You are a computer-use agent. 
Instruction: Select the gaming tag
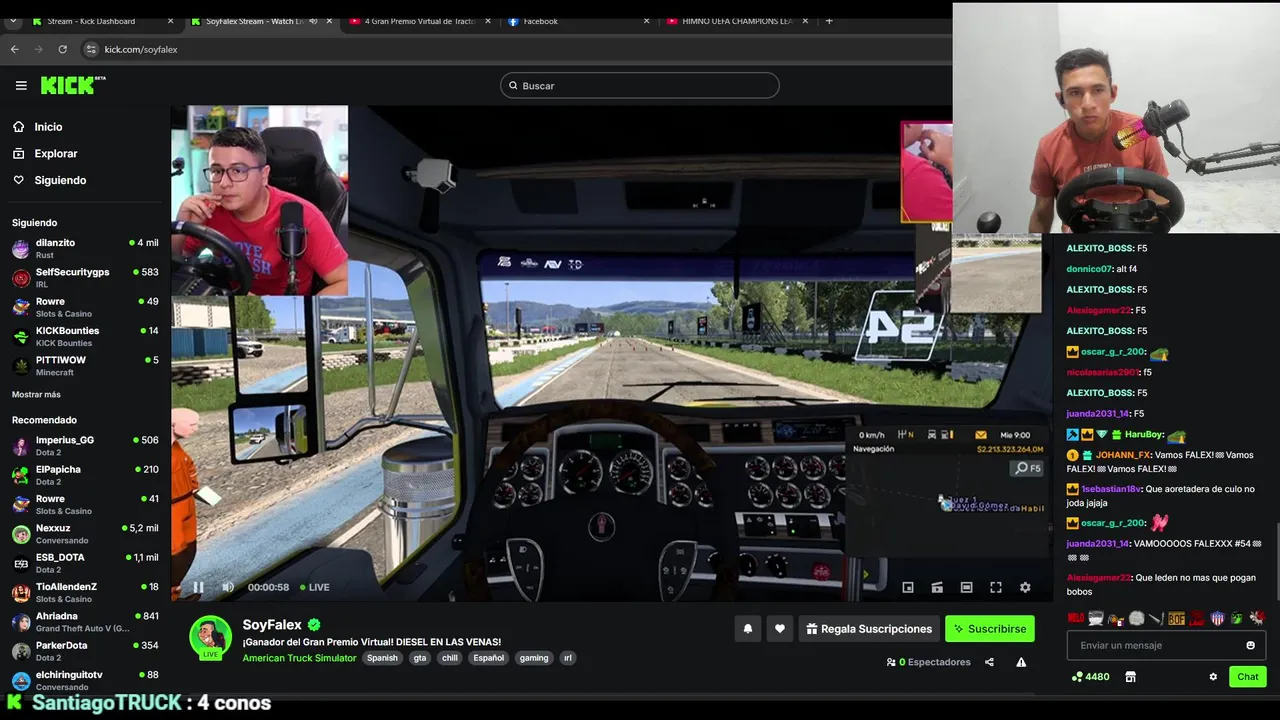[534, 658]
